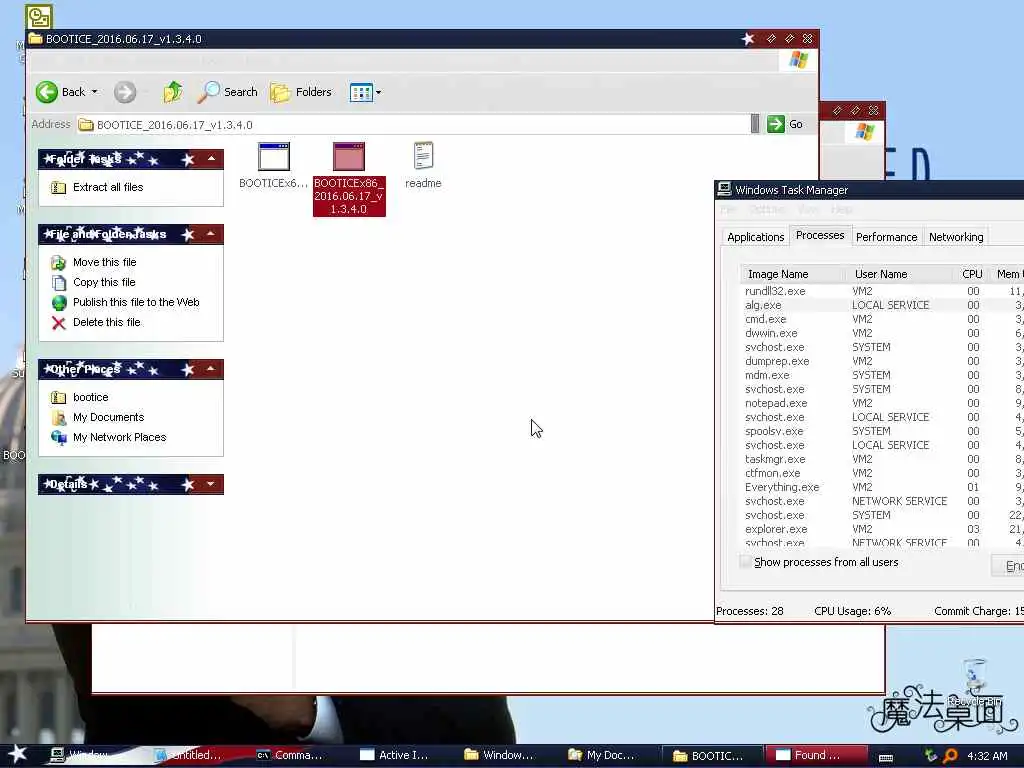The width and height of the screenshot is (1024, 768).
Task: Expand the Details panel
Action: point(211,484)
